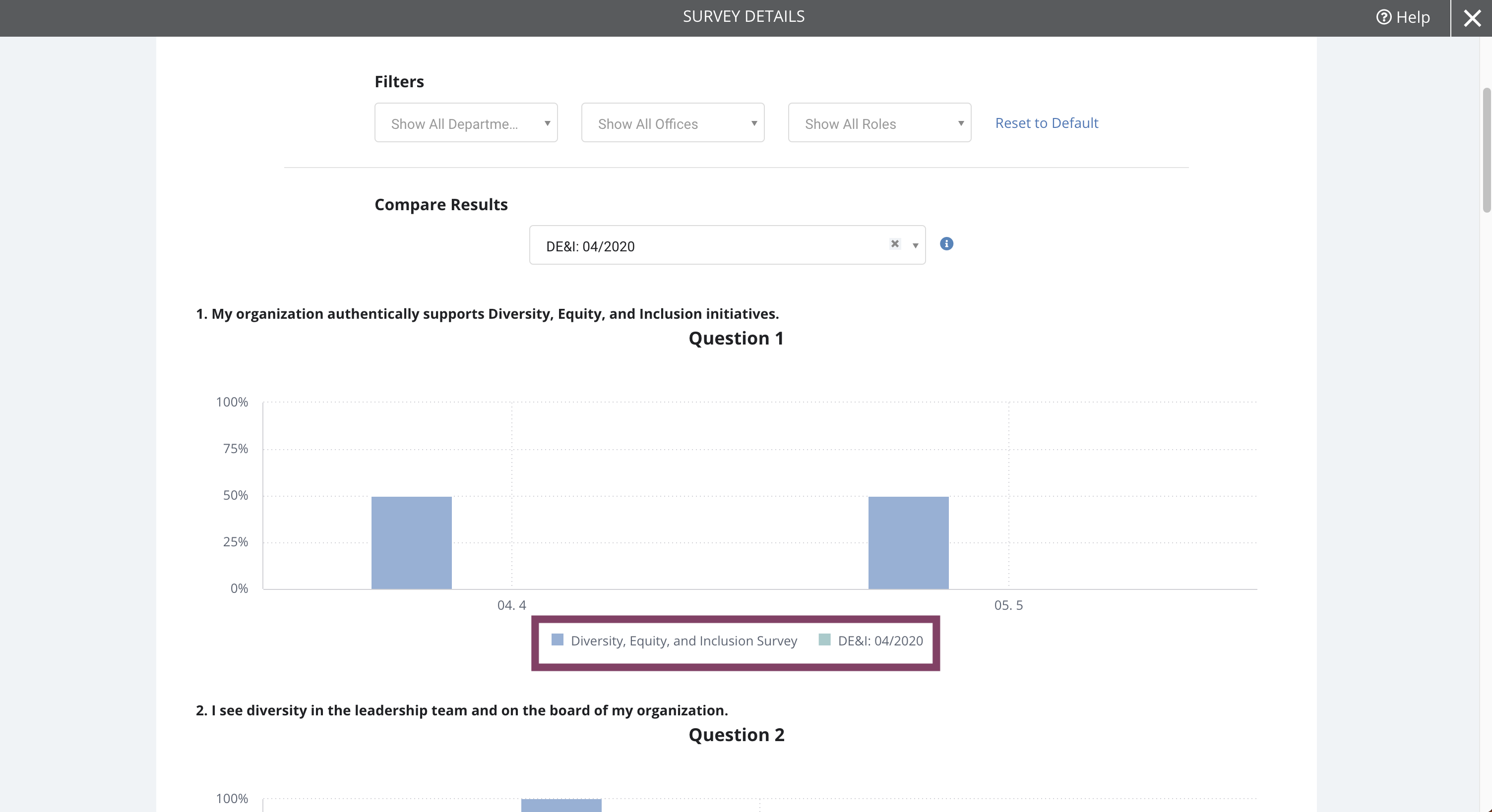Screen dimensions: 1492x812
Task: Click question 2 statement about leadership diversity
Action: click(462, 710)
